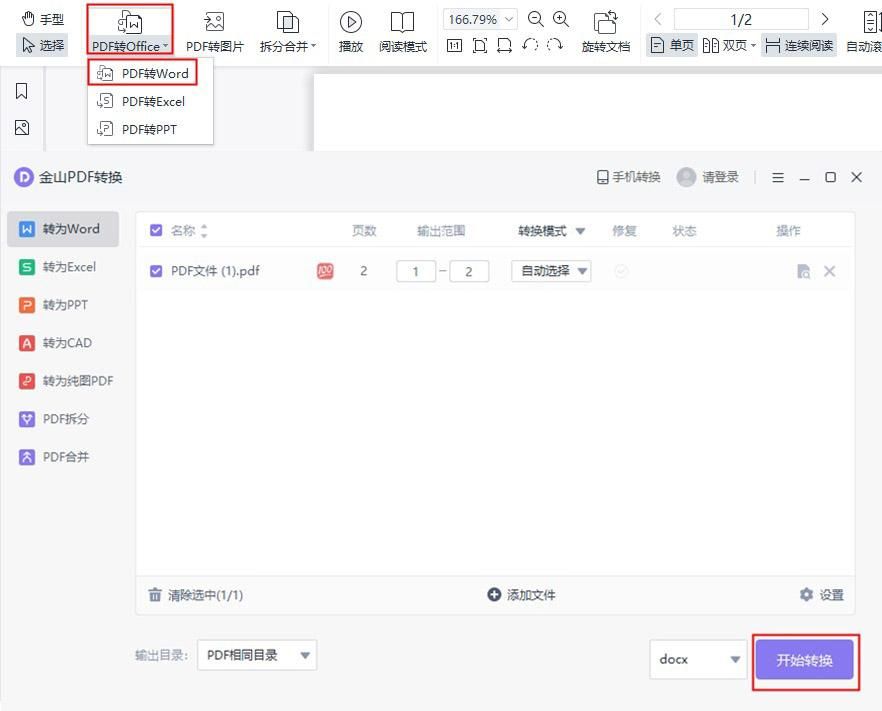
Task: Click the 金山PDF转换 logo icon
Action: (24, 178)
